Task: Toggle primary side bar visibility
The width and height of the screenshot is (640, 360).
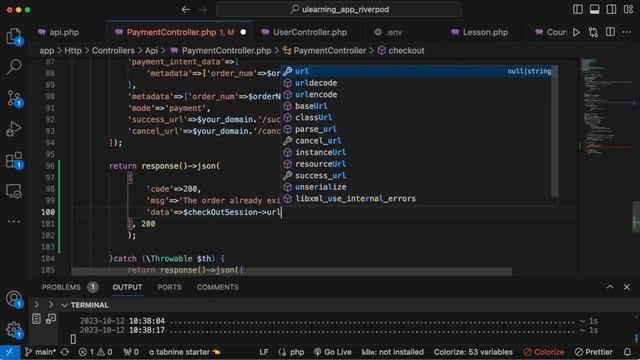Action: click(x=578, y=9)
